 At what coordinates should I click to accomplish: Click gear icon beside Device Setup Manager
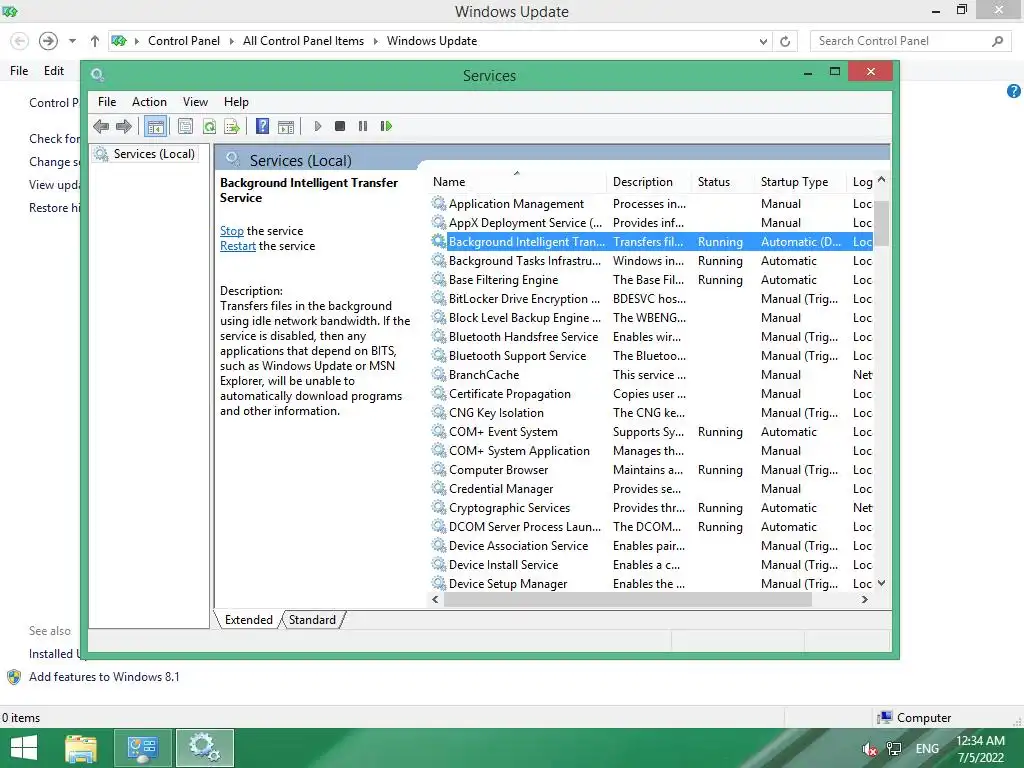click(x=439, y=583)
